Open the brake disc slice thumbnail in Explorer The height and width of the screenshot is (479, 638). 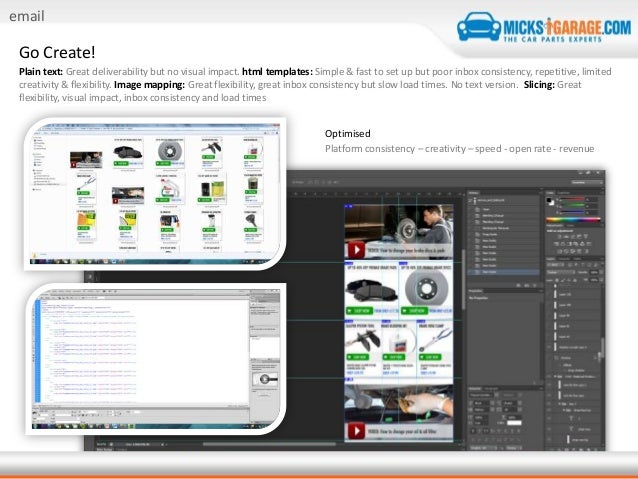(170, 153)
